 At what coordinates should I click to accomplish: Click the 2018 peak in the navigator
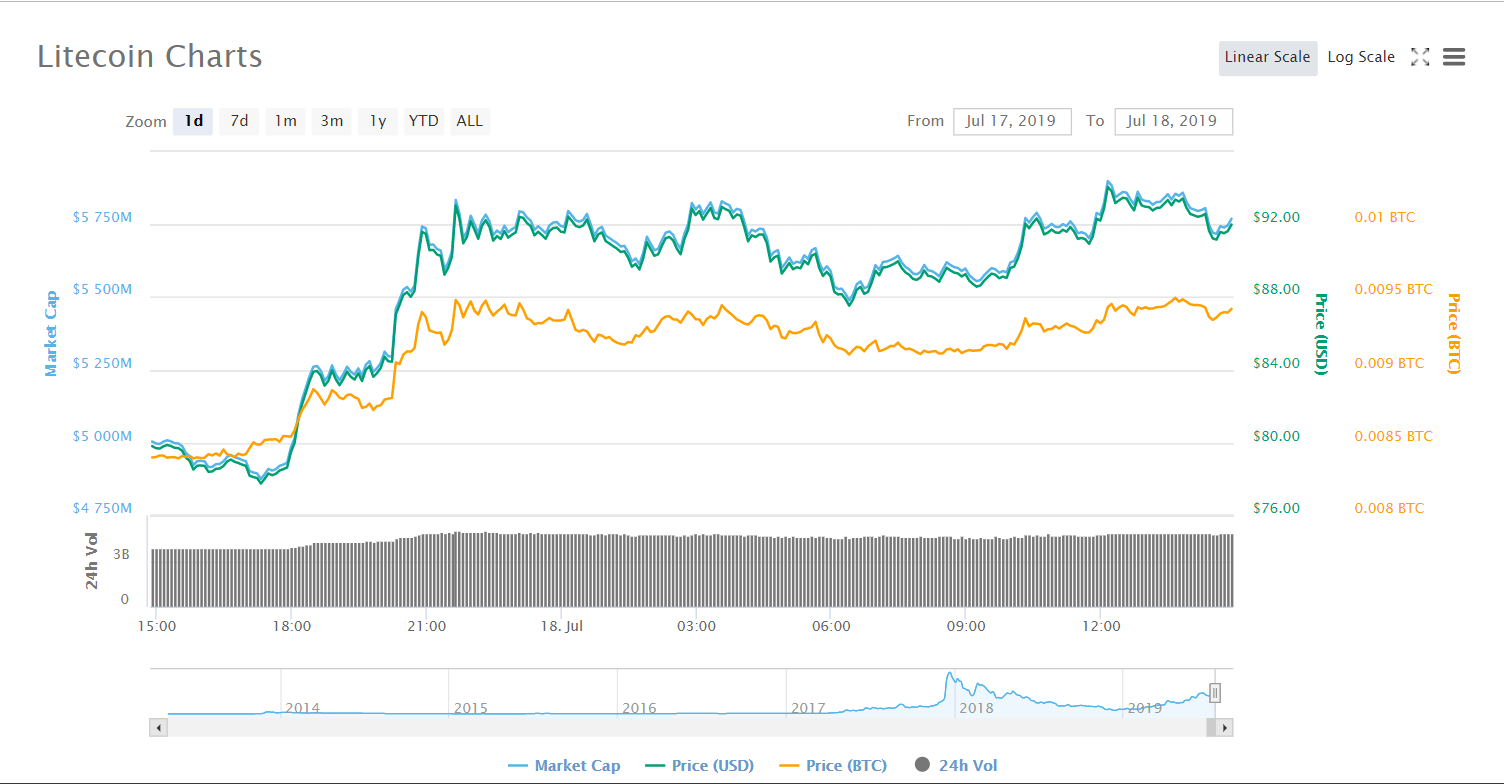click(948, 677)
